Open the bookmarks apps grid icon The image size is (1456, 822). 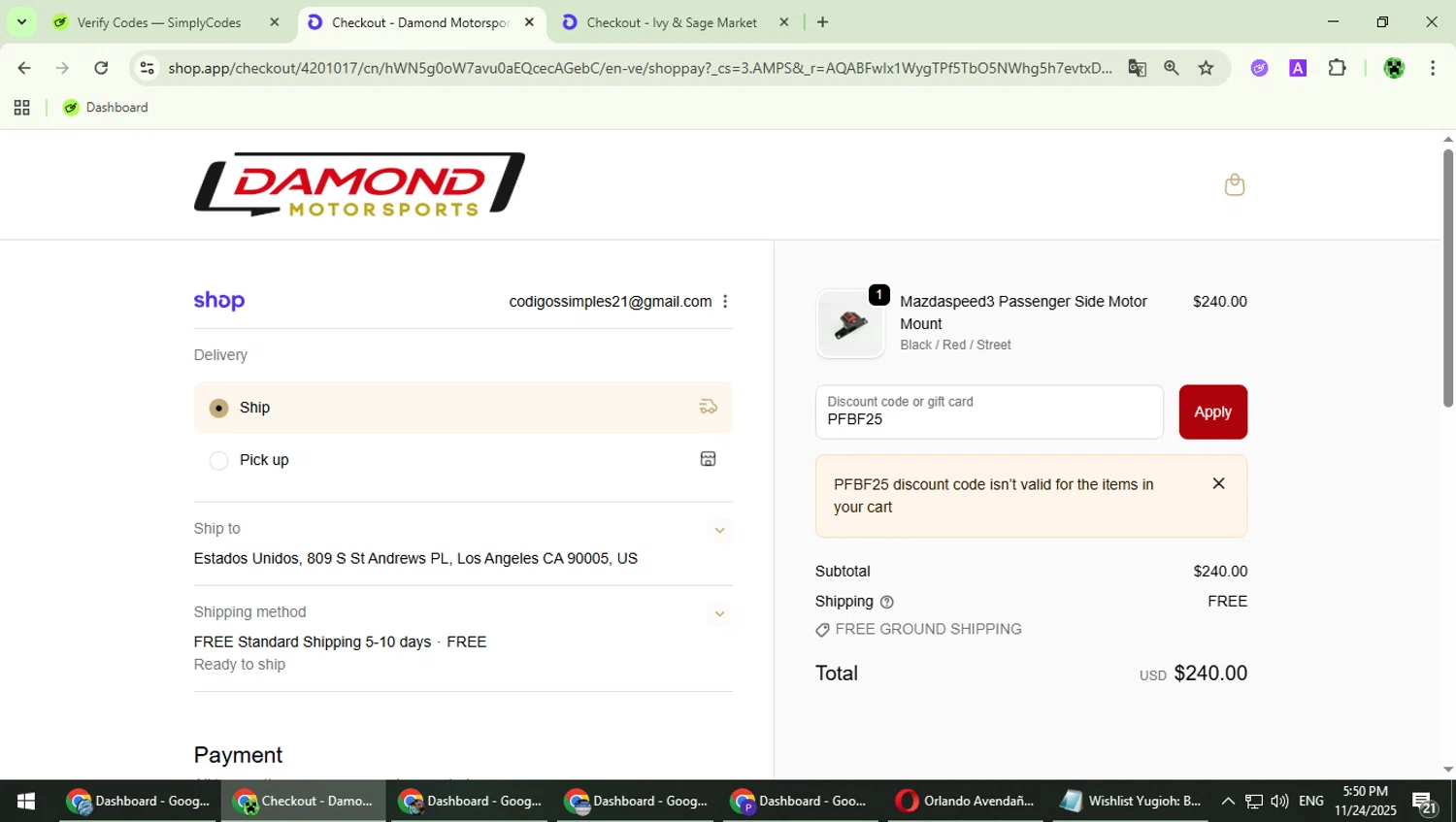click(x=21, y=108)
